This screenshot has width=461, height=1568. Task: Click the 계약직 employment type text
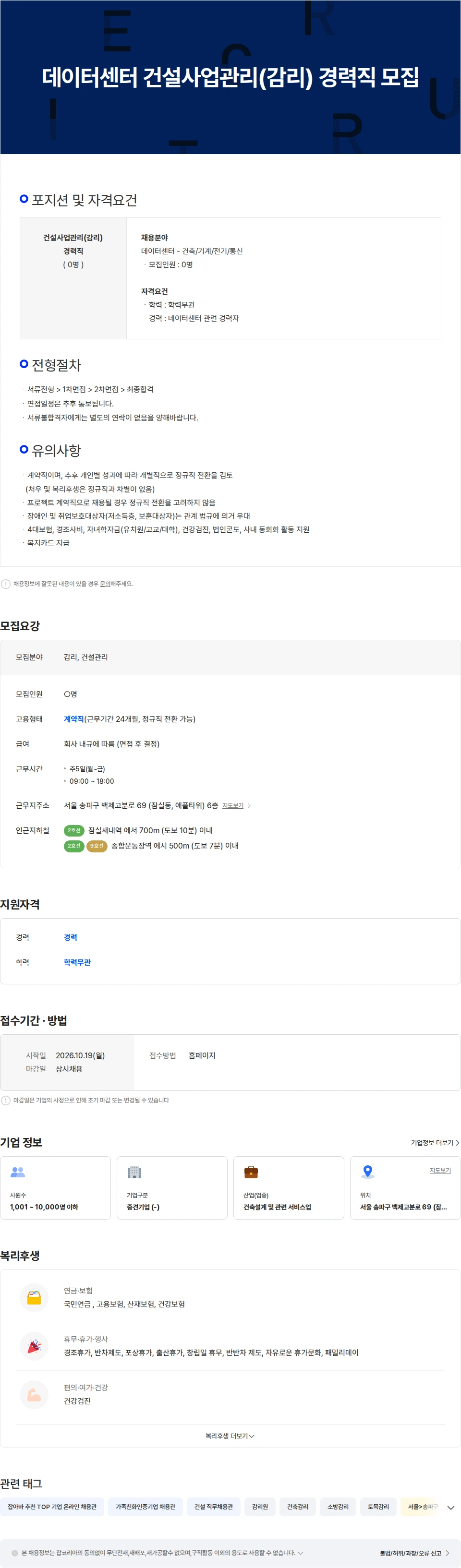(x=73, y=719)
